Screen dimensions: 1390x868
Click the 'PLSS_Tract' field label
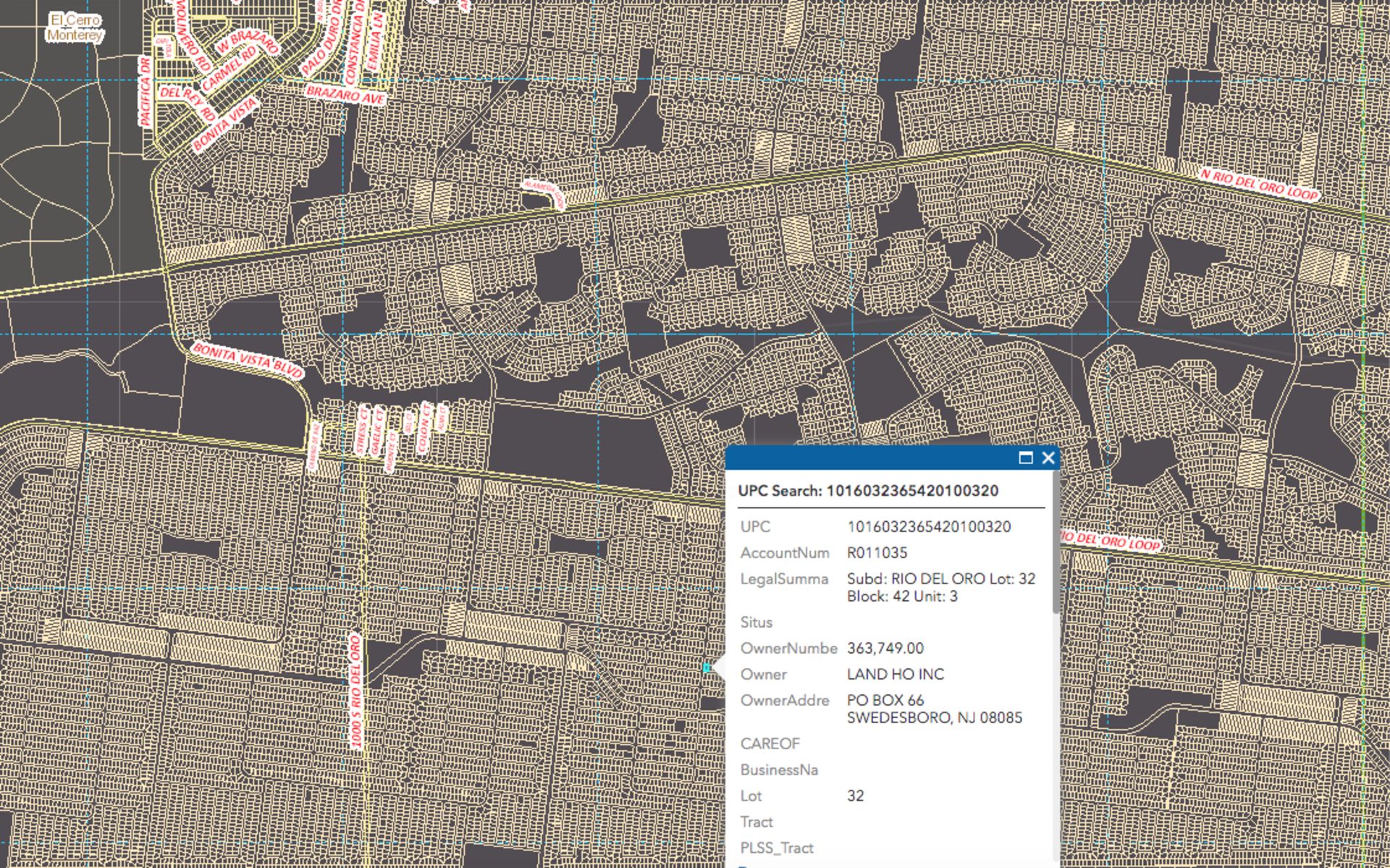(777, 848)
